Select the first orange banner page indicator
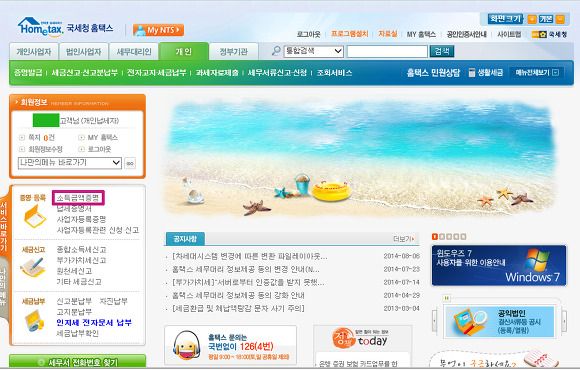 tap(435, 237)
